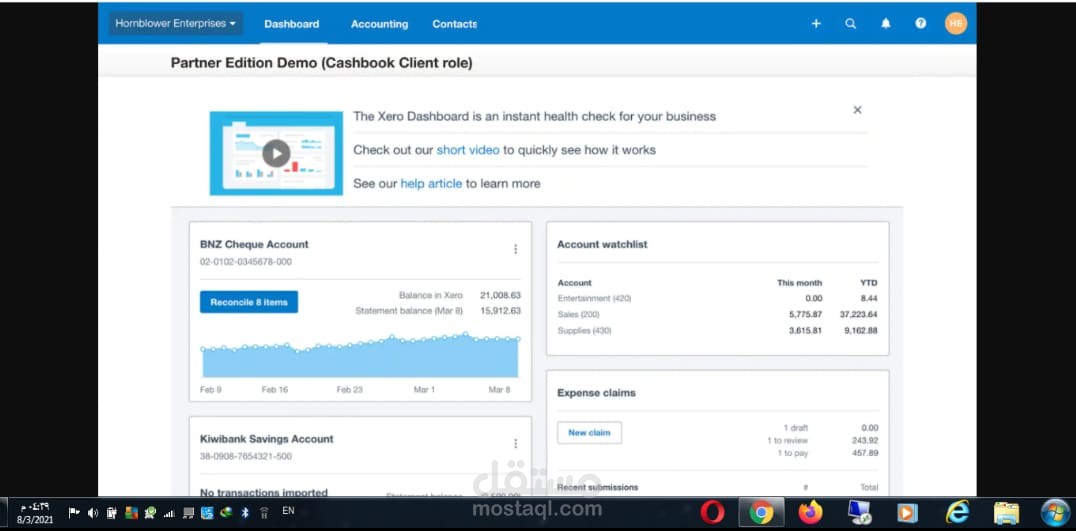Click the Supplies this month value 3,615.81

point(803,330)
